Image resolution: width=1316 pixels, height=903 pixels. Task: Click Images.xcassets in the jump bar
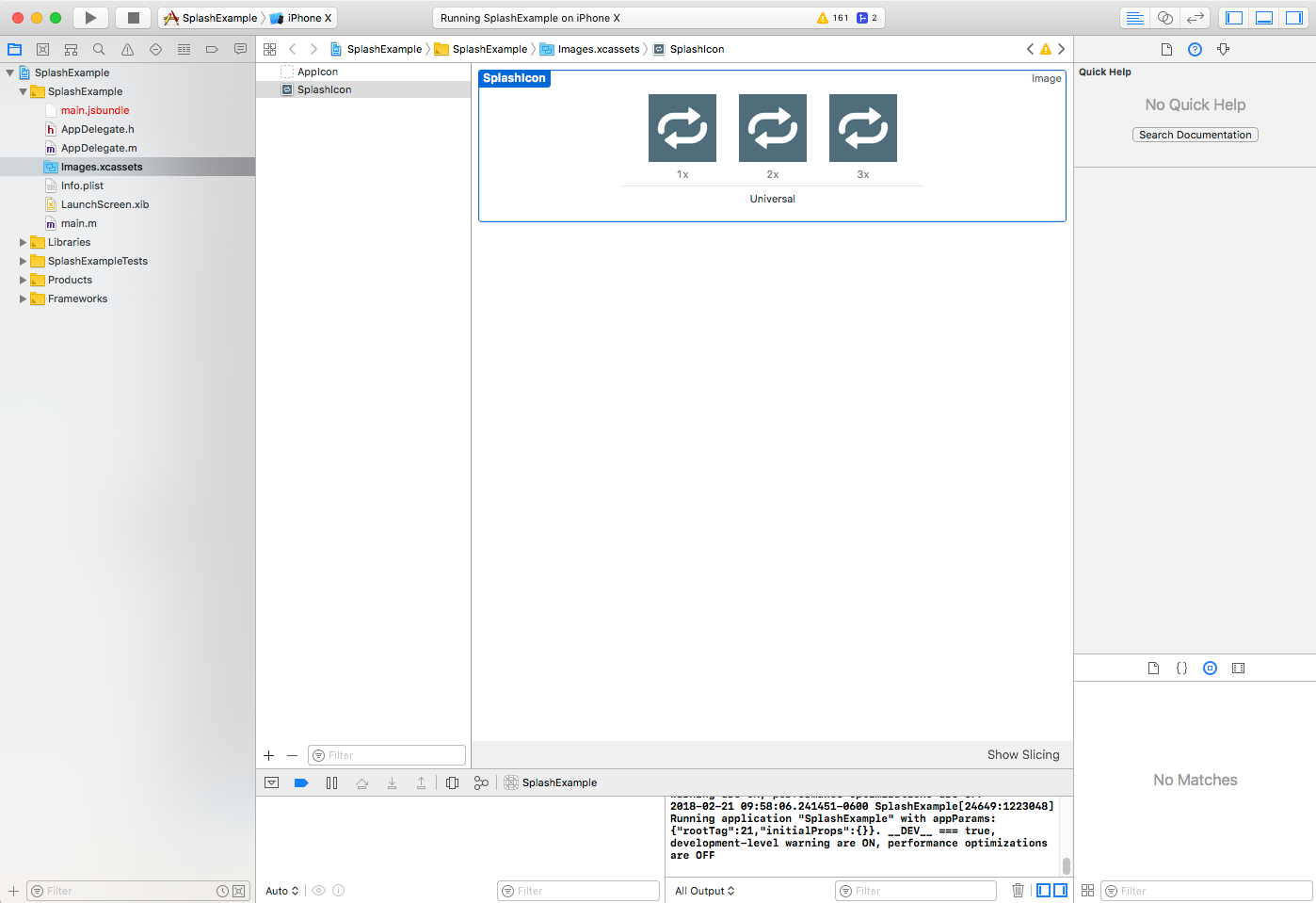pos(589,49)
